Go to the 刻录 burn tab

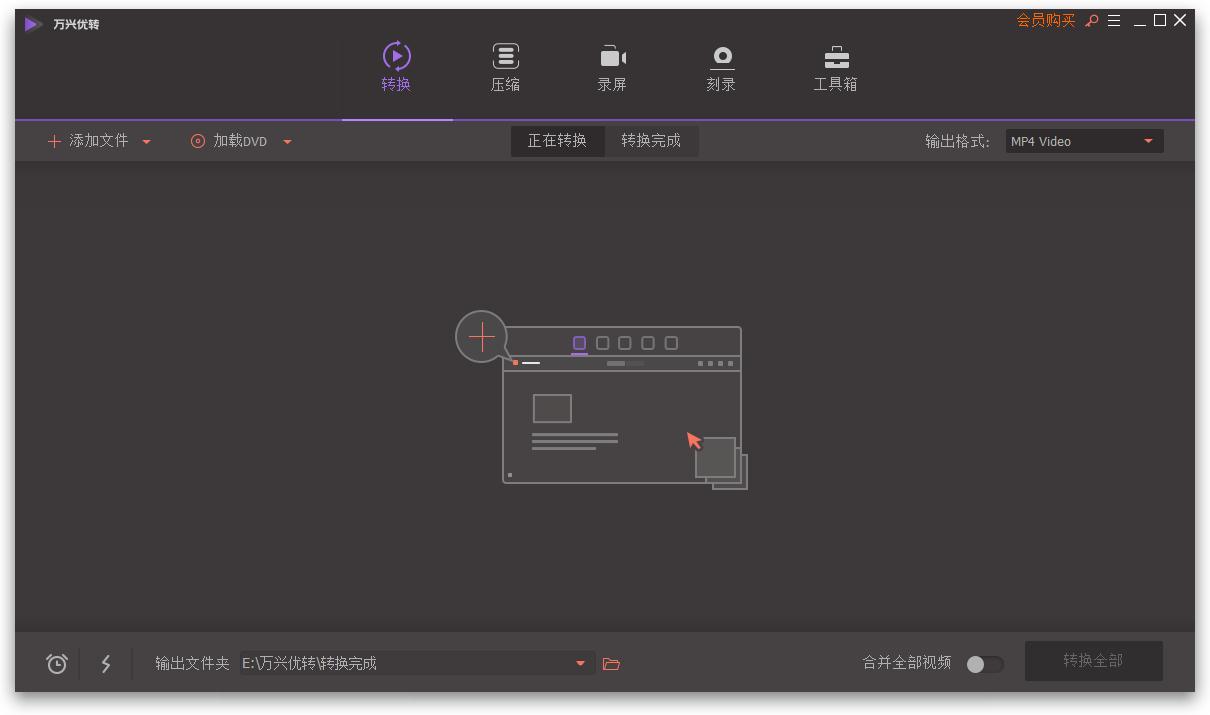coord(721,68)
